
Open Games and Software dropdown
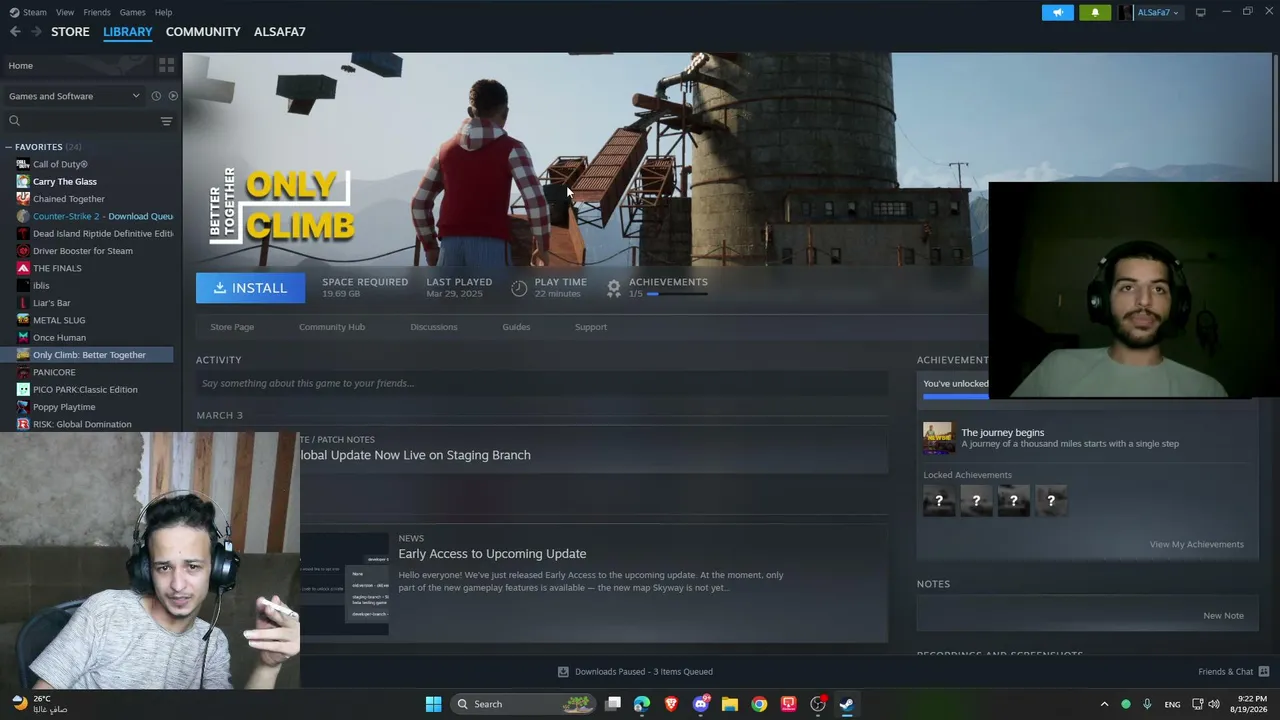click(x=74, y=96)
